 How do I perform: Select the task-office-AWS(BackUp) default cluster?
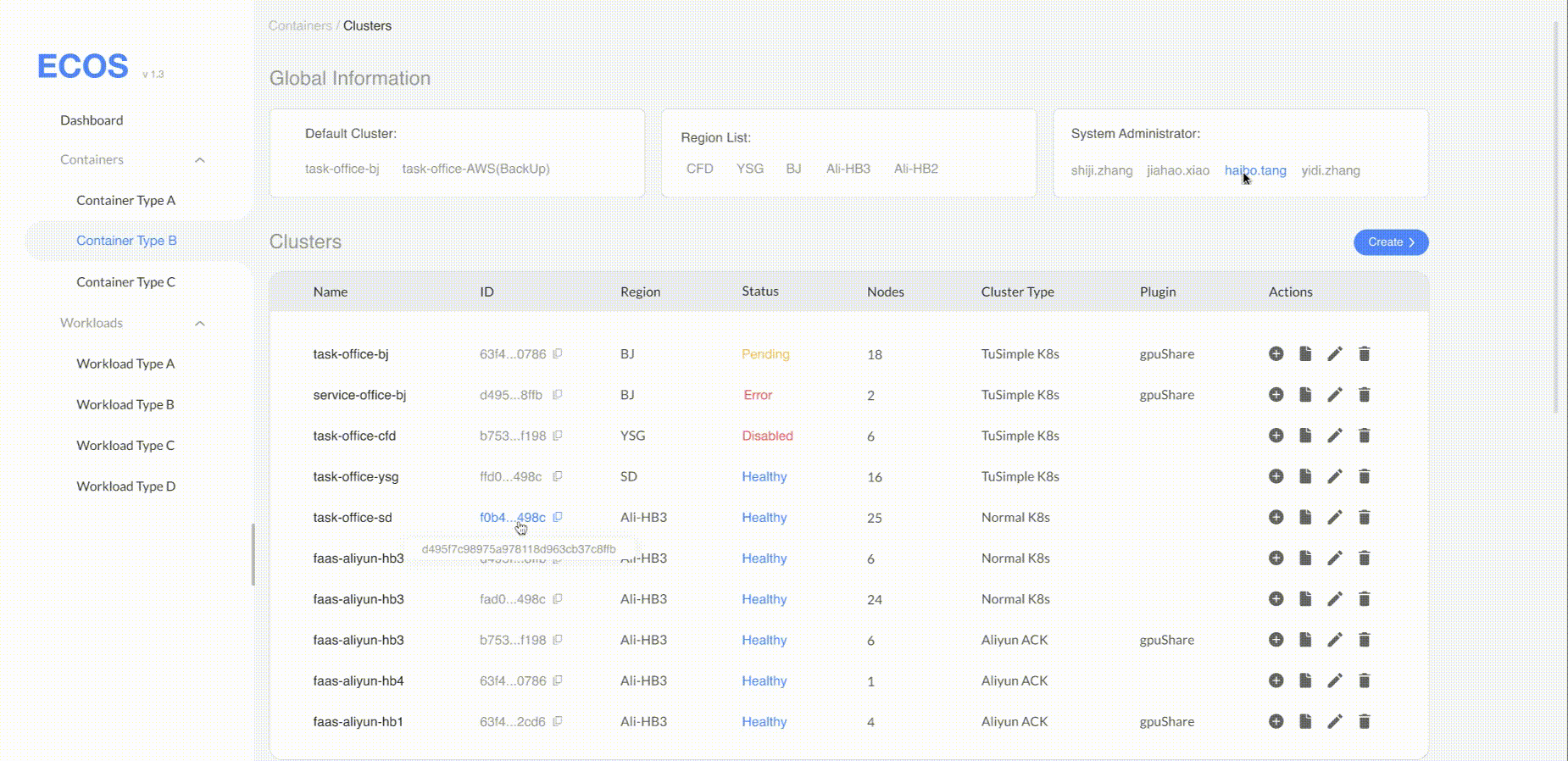476,169
